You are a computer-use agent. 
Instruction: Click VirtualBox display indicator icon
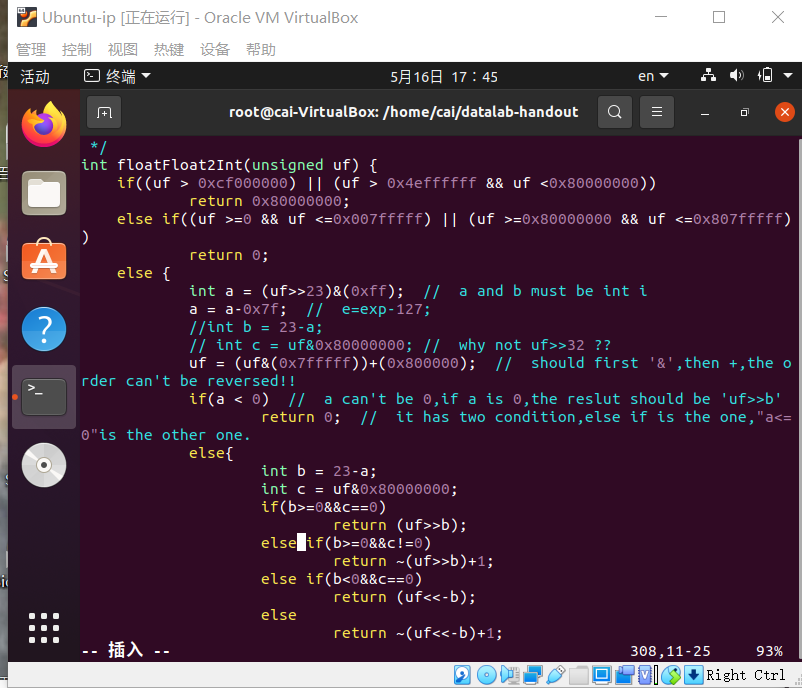(x=602, y=675)
